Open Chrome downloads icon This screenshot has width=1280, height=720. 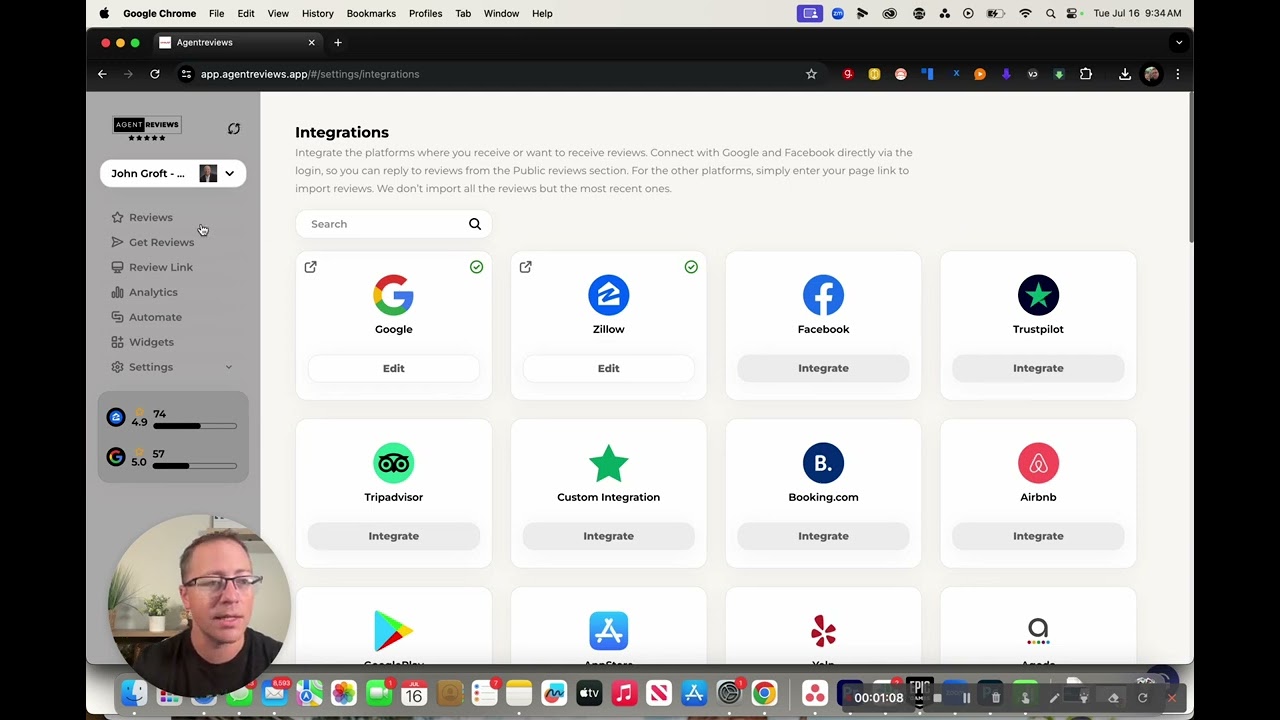click(x=1125, y=74)
